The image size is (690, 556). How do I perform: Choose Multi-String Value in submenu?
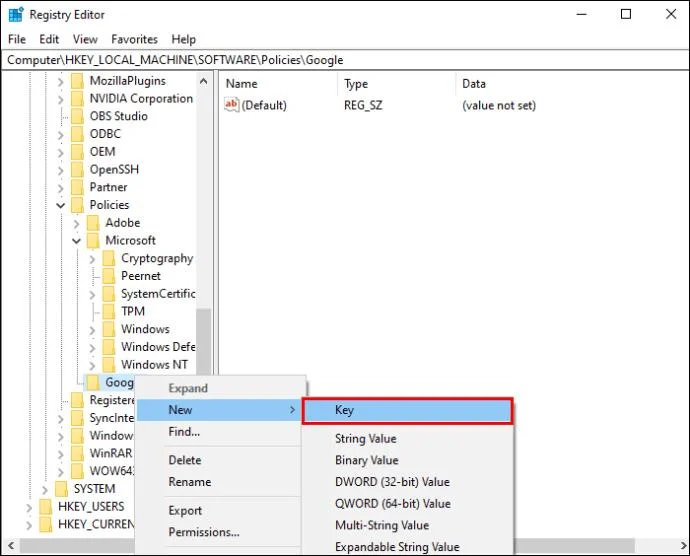407,525
